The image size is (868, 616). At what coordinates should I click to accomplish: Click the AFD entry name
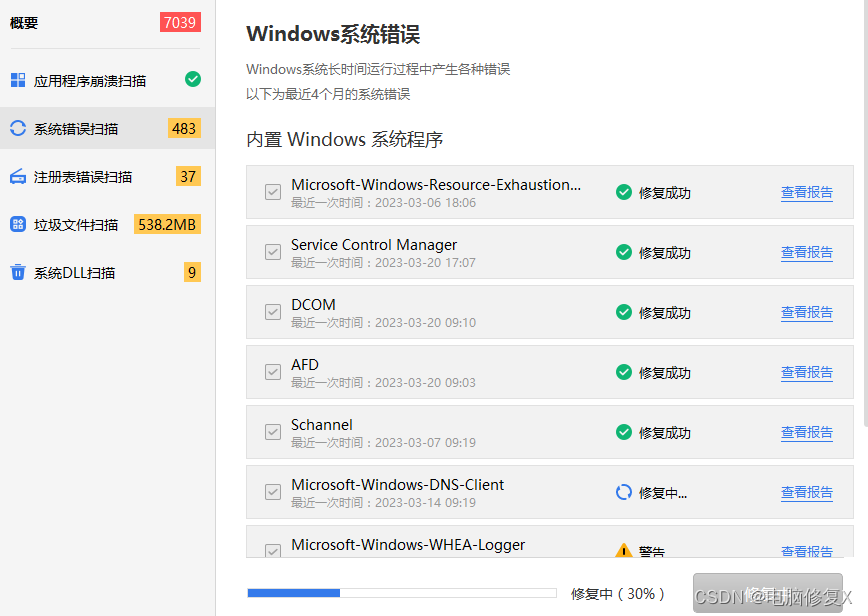pos(305,365)
